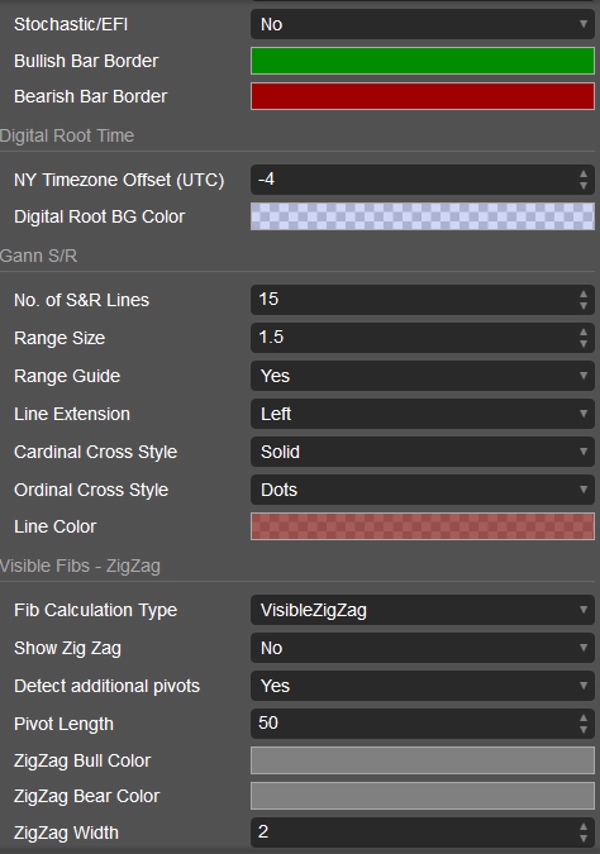Open the Line Extension dropdown

click(x=420, y=414)
